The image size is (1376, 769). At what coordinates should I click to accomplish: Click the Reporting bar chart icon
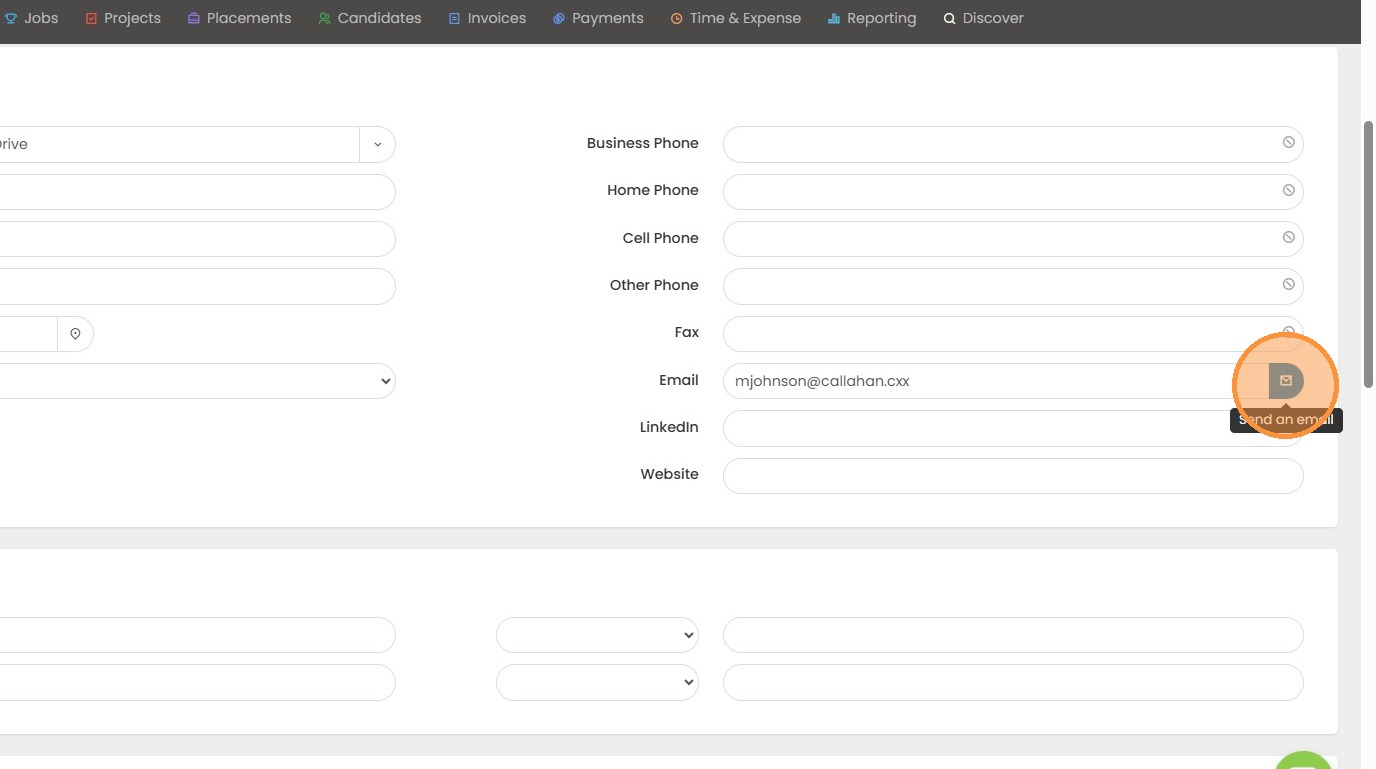tap(833, 19)
